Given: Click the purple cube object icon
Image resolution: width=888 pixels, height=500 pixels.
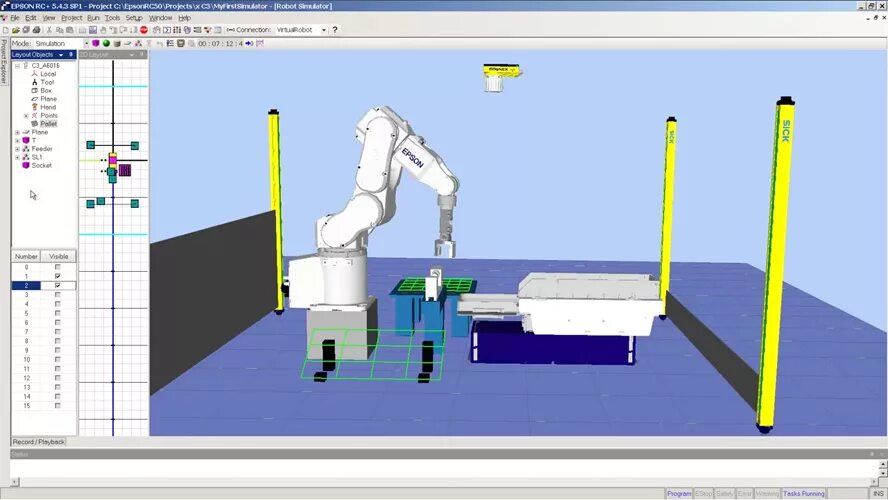Looking at the screenshot, I should click(x=96, y=44).
